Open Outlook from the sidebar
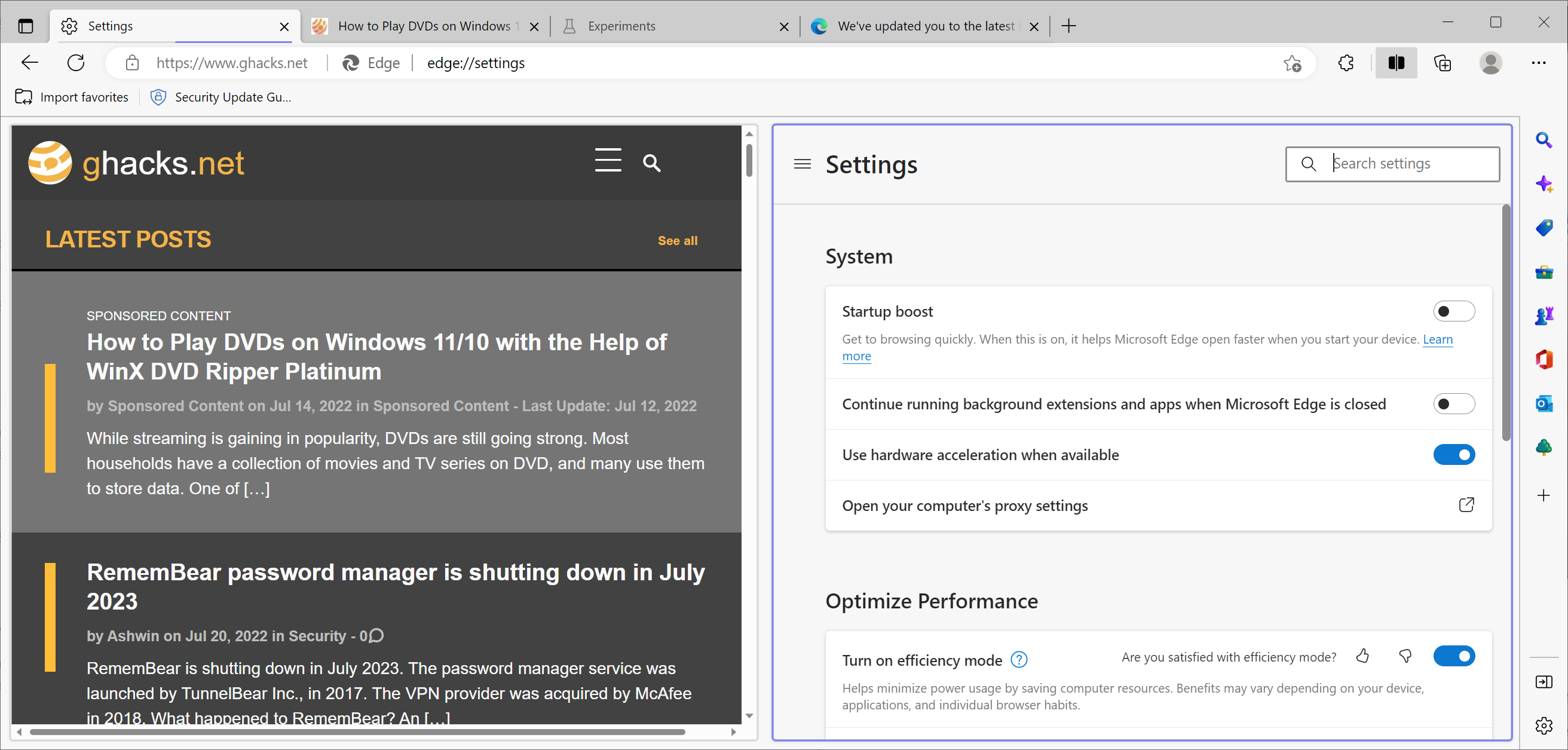The width and height of the screenshot is (1568, 750). [1545, 403]
